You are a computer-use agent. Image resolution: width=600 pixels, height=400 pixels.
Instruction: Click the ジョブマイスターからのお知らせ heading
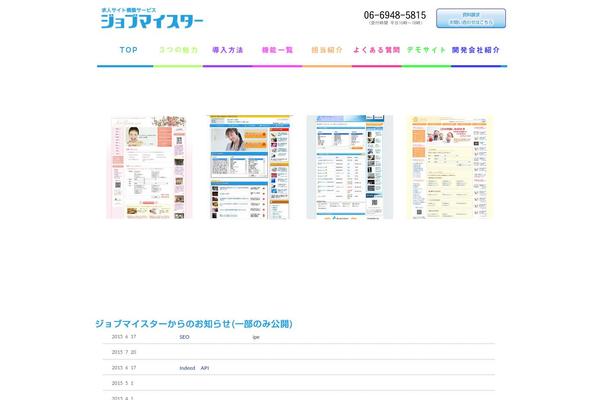coord(194,324)
